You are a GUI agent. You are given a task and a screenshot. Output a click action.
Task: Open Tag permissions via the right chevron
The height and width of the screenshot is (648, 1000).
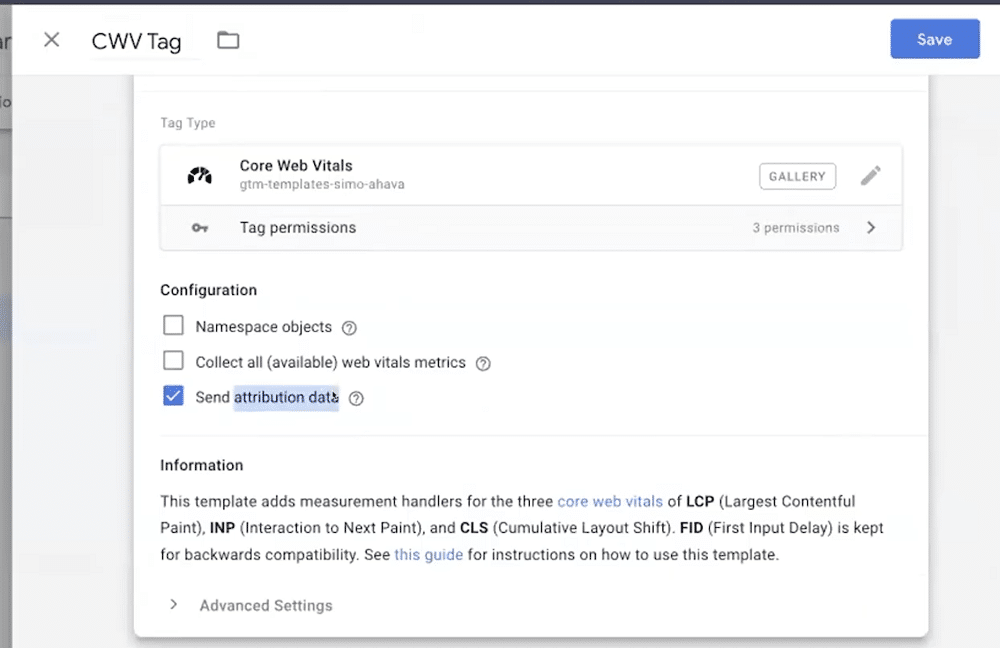click(871, 227)
